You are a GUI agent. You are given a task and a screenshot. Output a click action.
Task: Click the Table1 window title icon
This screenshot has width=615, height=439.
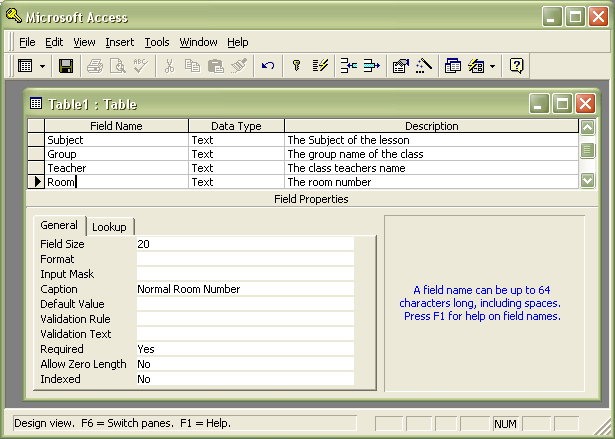tap(36, 104)
